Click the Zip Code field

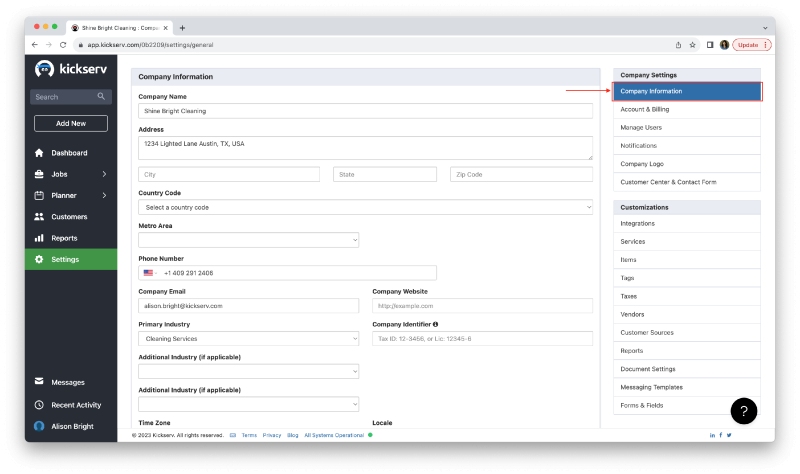(521, 174)
